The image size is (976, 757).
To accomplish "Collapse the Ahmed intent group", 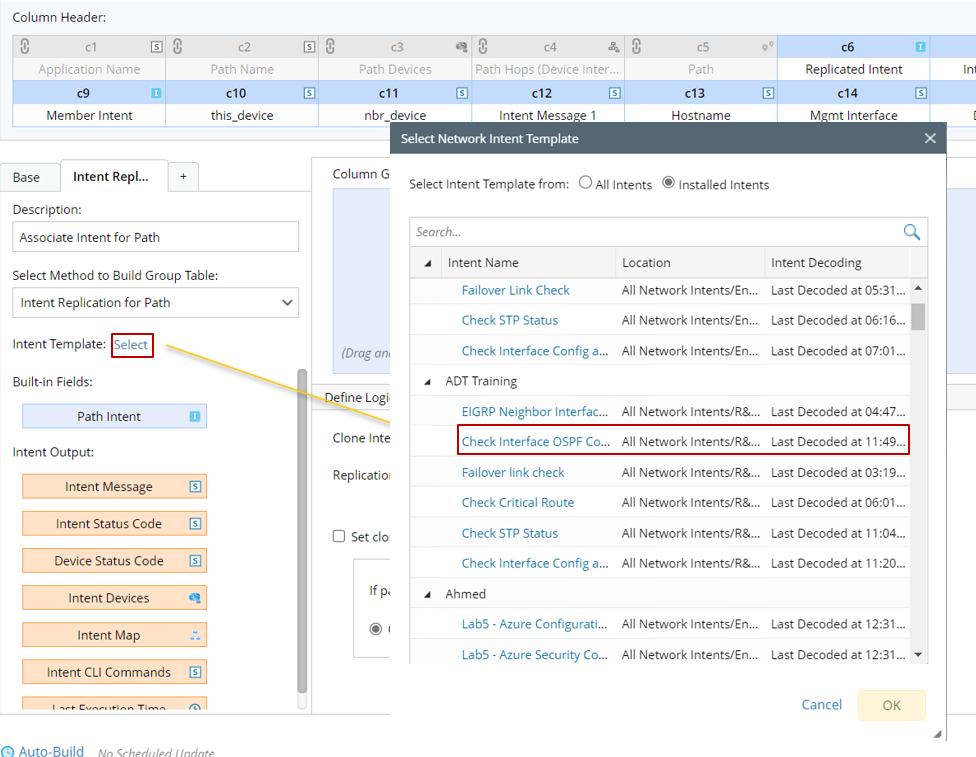I will click(x=428, y=594).
